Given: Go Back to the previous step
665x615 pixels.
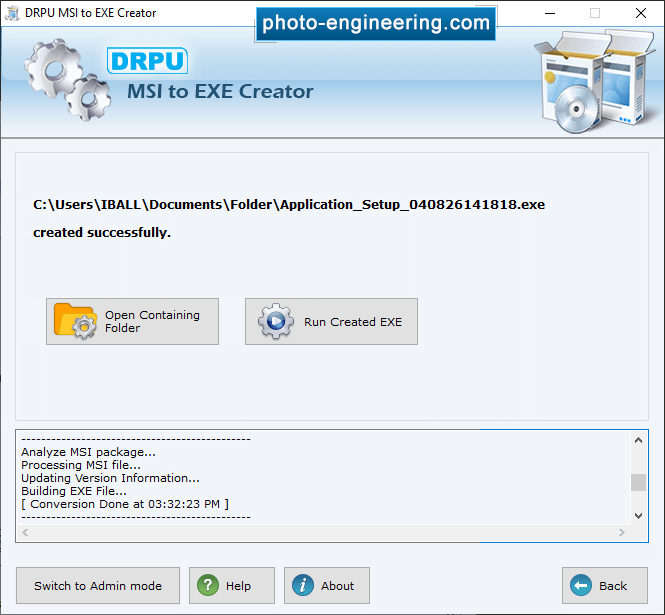Looking at the screenshot, I should [x=605, y=586].
